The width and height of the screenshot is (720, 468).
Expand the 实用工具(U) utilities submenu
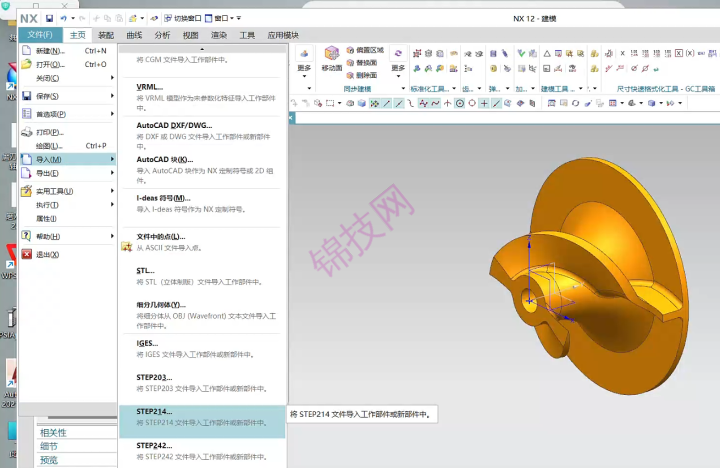68,191
